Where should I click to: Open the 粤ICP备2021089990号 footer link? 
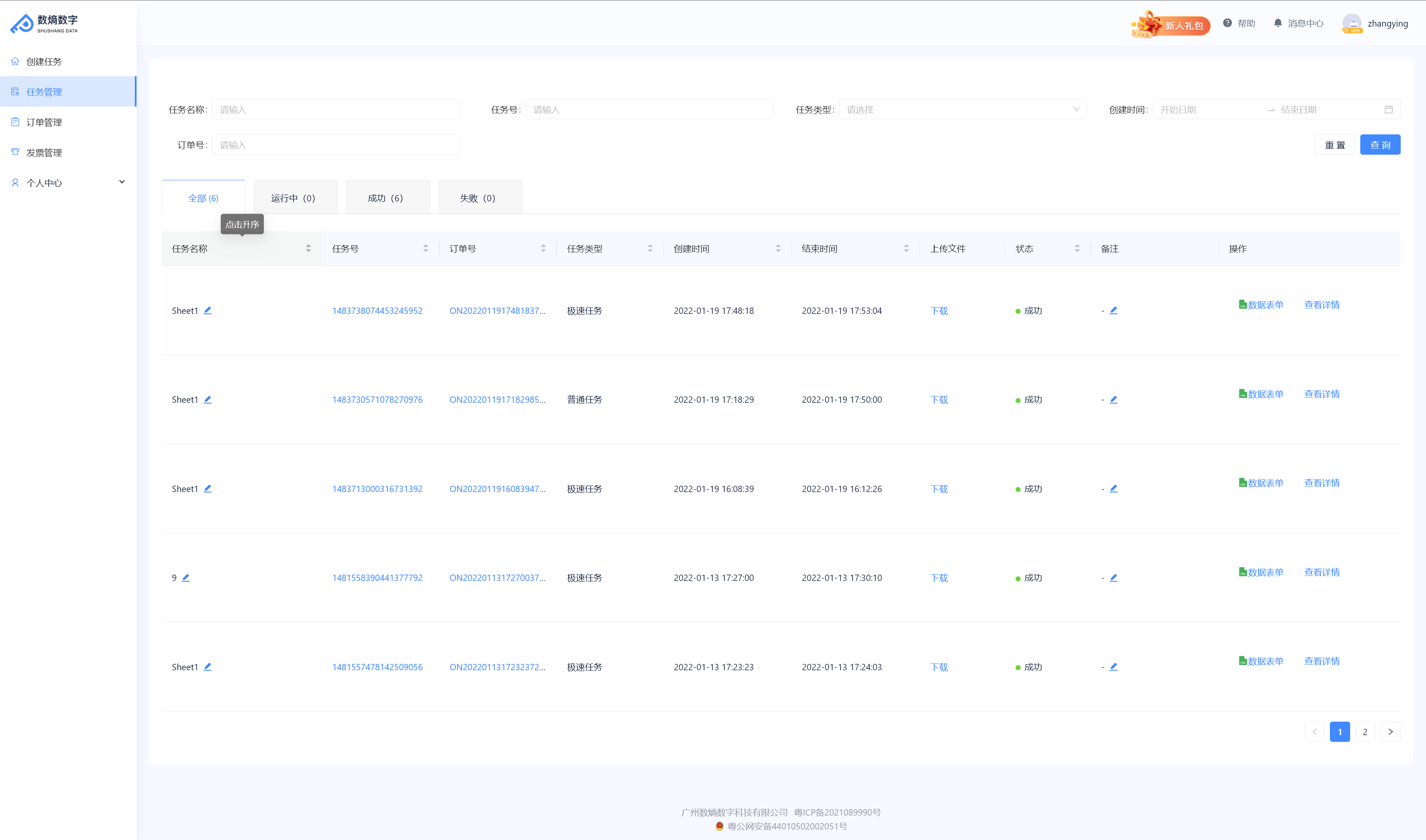pos(837,812)
